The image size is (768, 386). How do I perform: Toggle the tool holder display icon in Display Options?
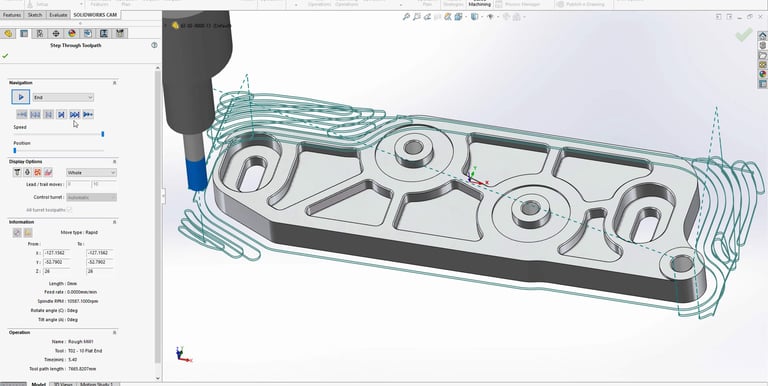(x=27, y=172)
